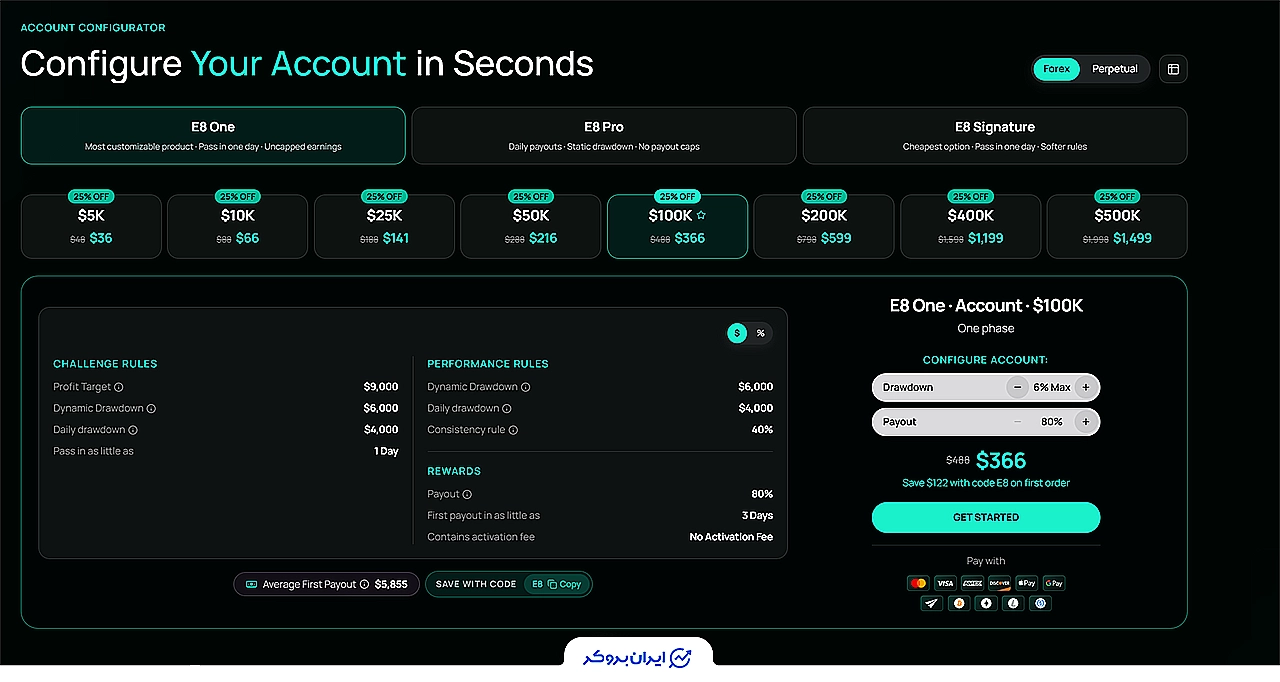Click 'Save $122 with code E8' text
This screenshot has height=682, width=1280.
click(986, 483)
